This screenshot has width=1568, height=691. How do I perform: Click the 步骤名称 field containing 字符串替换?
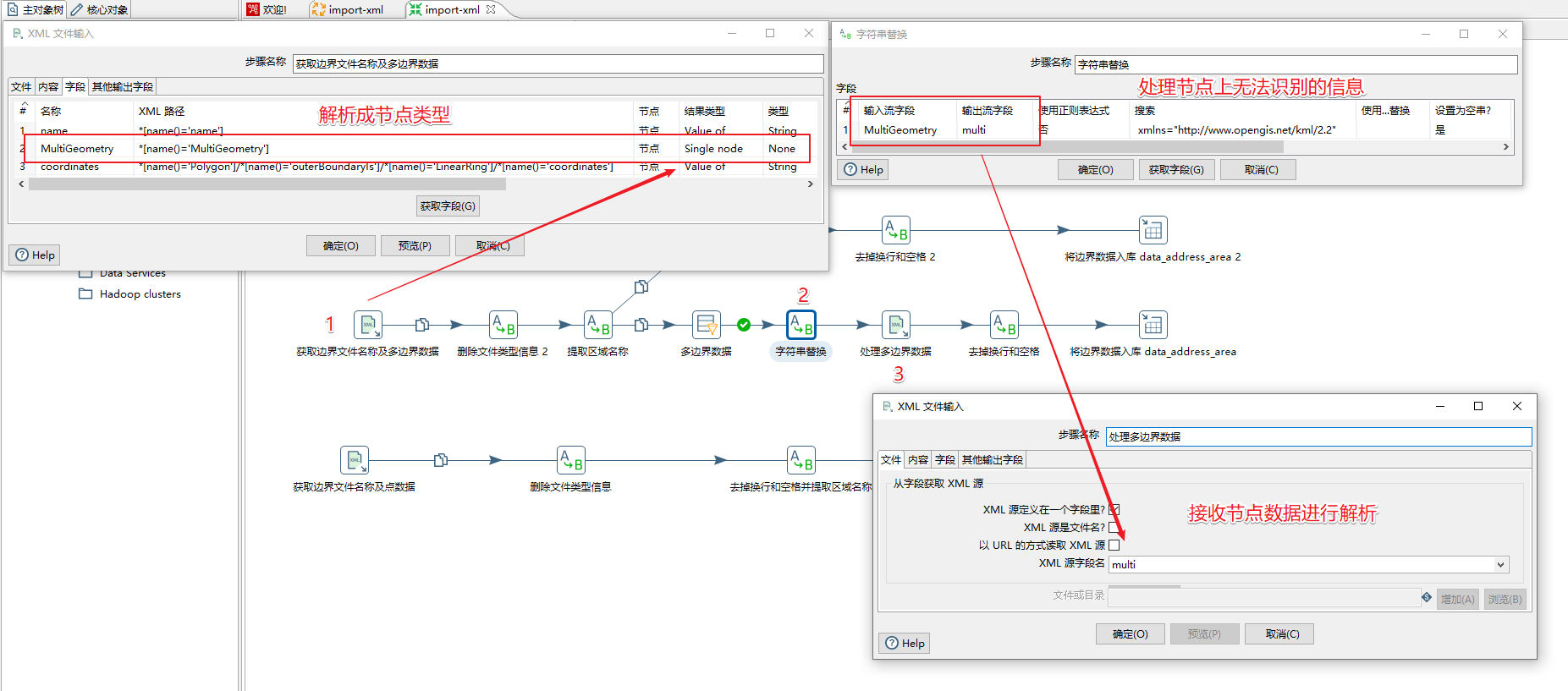pyautogui.click(x=1296, y=64)
